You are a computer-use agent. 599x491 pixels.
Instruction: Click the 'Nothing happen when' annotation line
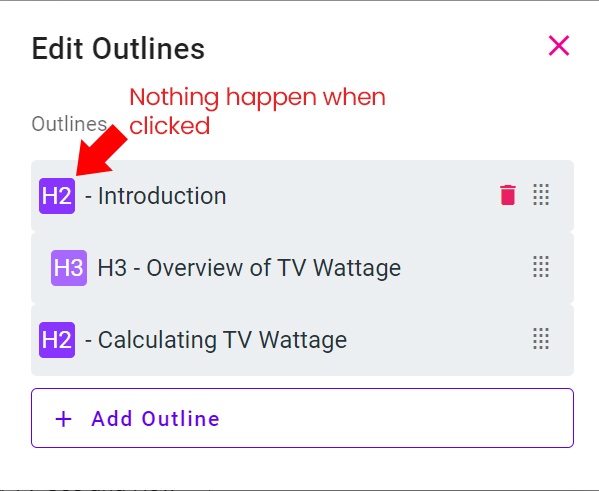click(x=257, y=97)
